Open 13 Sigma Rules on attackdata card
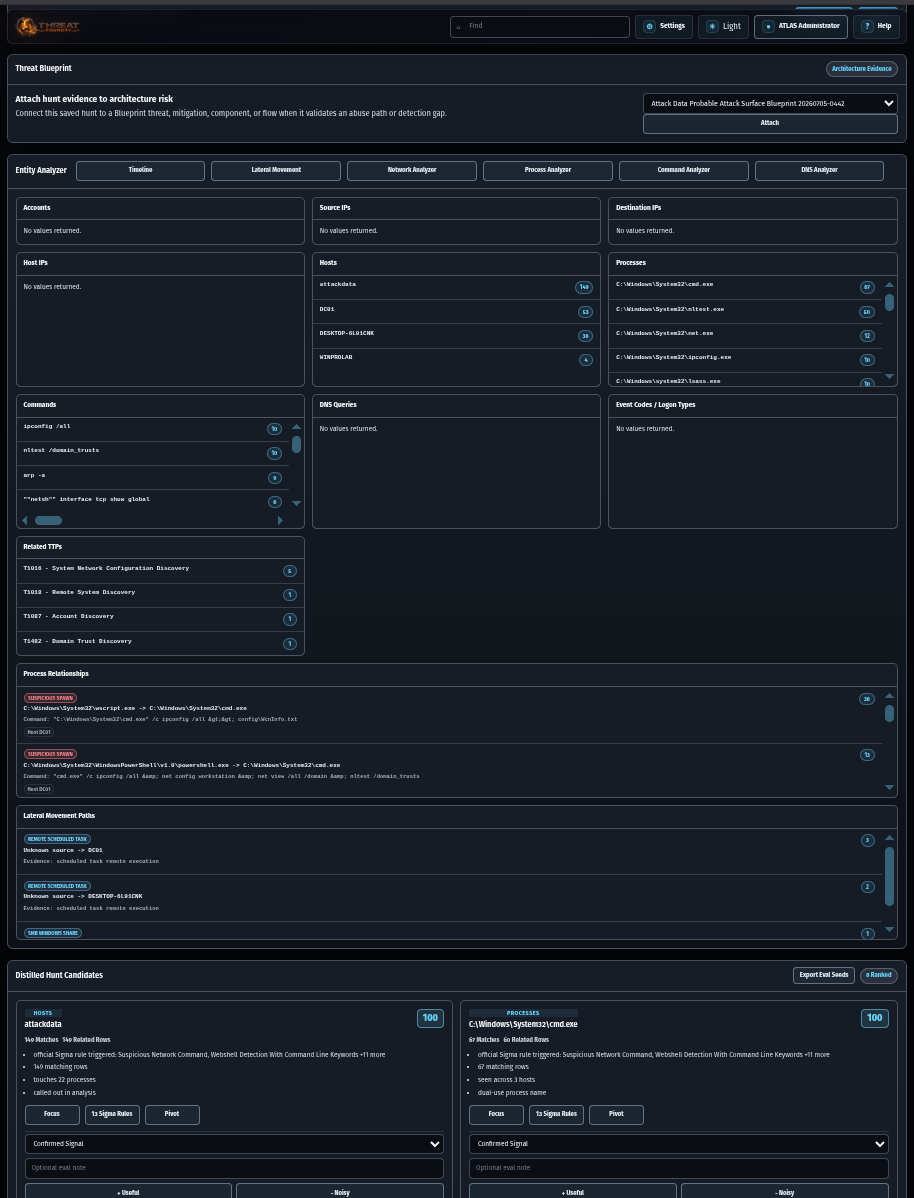The width and height of the screenshot is (914, 1198). click(112, 1115)
